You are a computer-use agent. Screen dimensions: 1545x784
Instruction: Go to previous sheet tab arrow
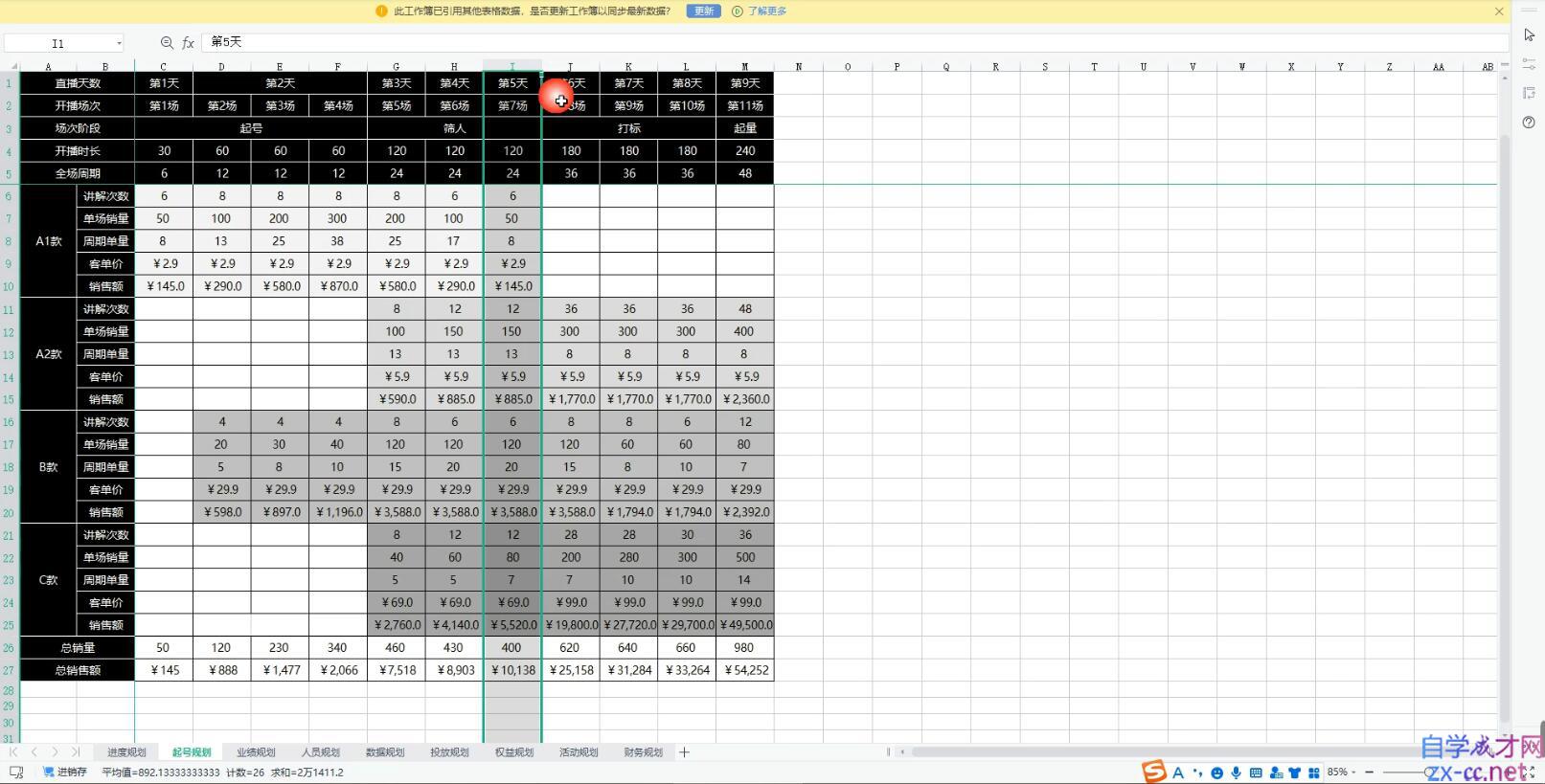pyautogui.click(x=34, y=752)
